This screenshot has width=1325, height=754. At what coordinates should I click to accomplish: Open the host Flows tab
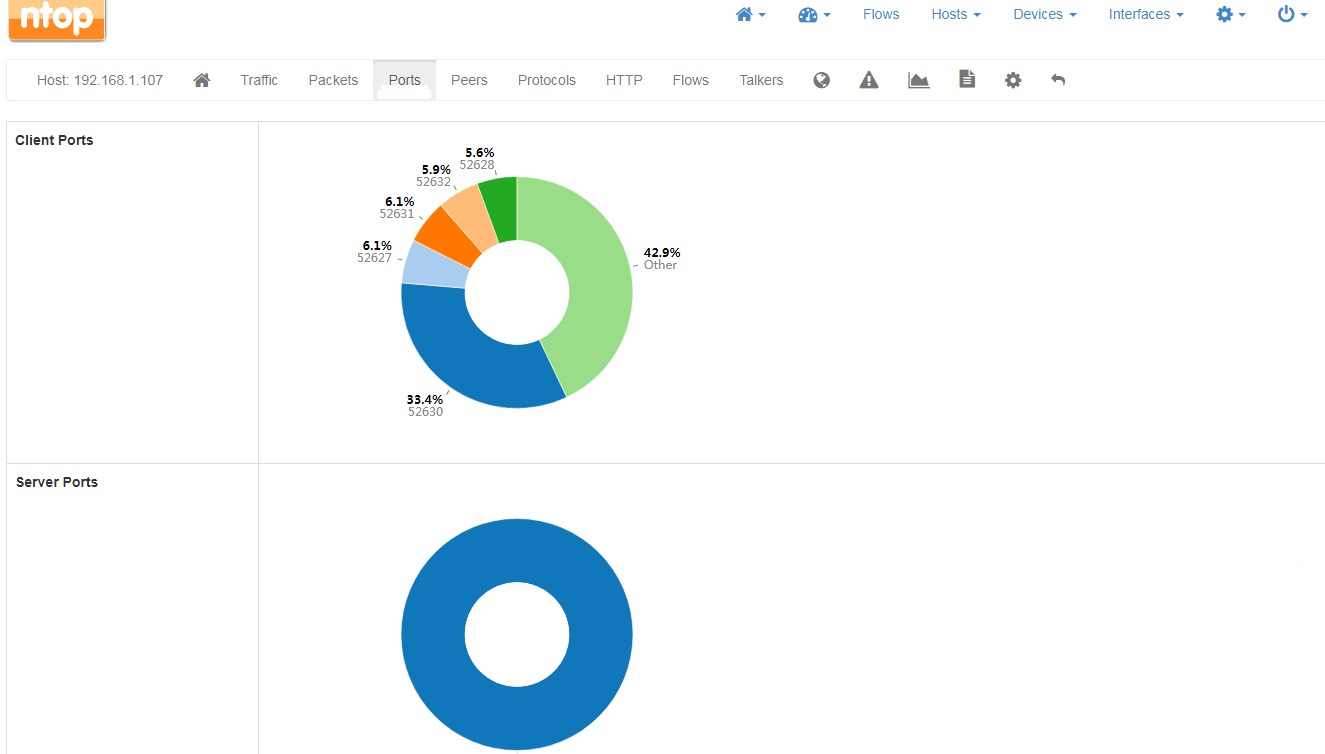(x=691, y=80)
